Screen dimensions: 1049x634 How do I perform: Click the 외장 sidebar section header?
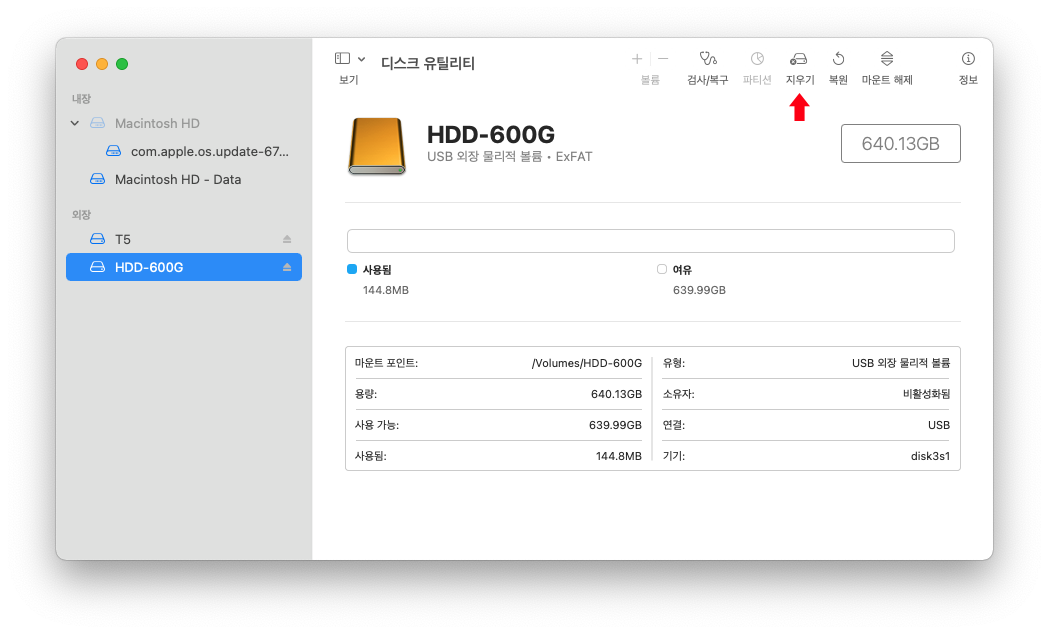point(81,215)
